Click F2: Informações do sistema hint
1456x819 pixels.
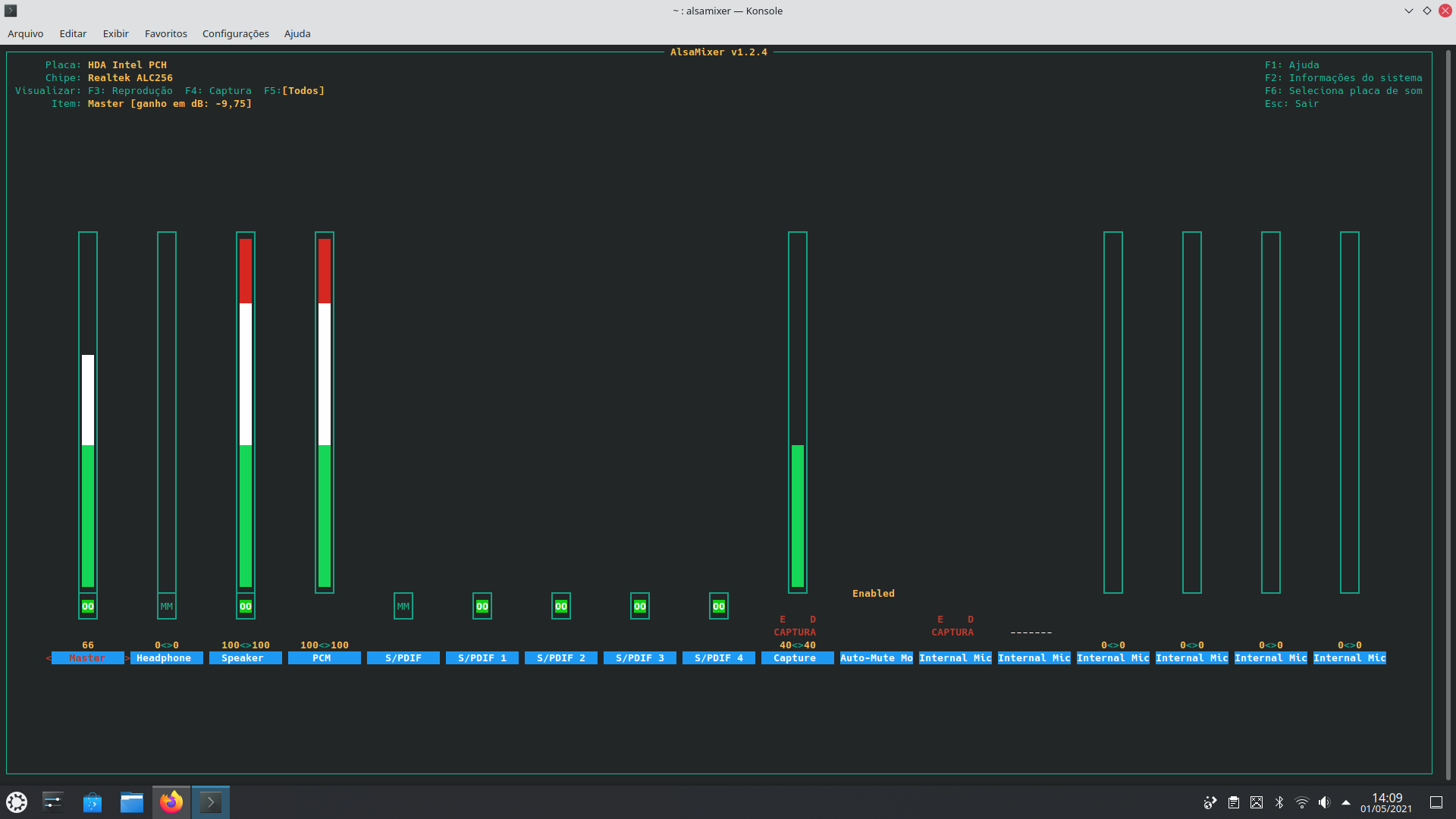tap(1344, 77)
